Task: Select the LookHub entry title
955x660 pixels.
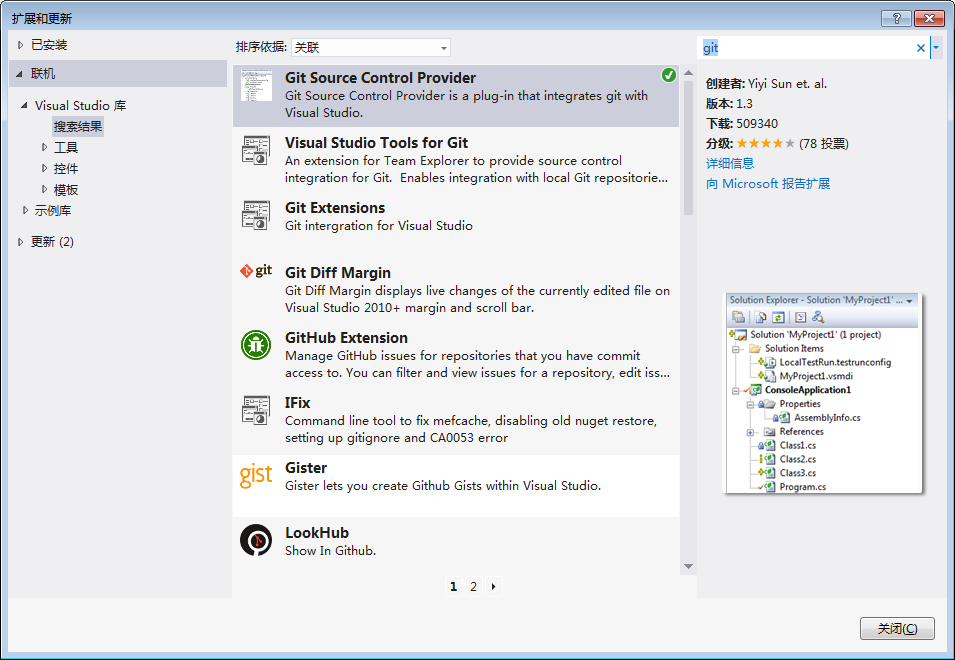Action: [317, 533]
